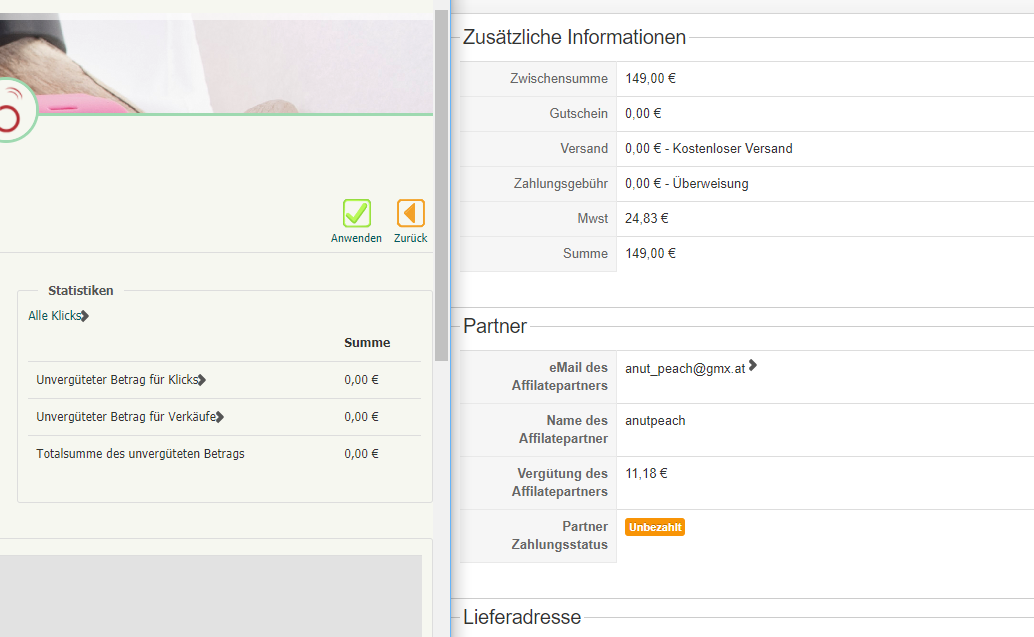Viewport: 1034px width, 637px height.
Task: Select the Vergütung value 11,18 €
Action: point(646,473)
